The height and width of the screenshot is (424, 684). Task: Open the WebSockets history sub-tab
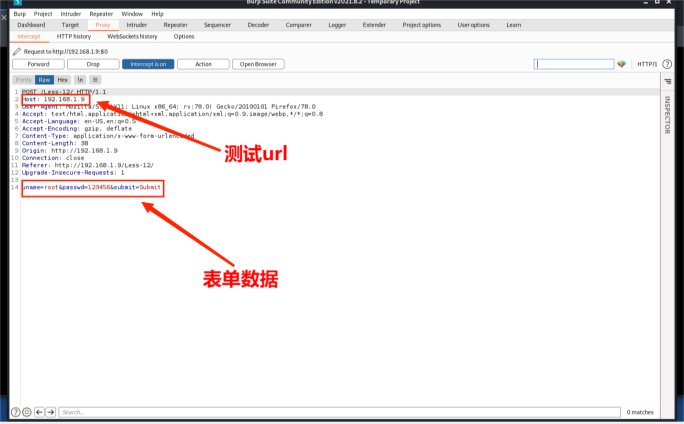[132, 37]
